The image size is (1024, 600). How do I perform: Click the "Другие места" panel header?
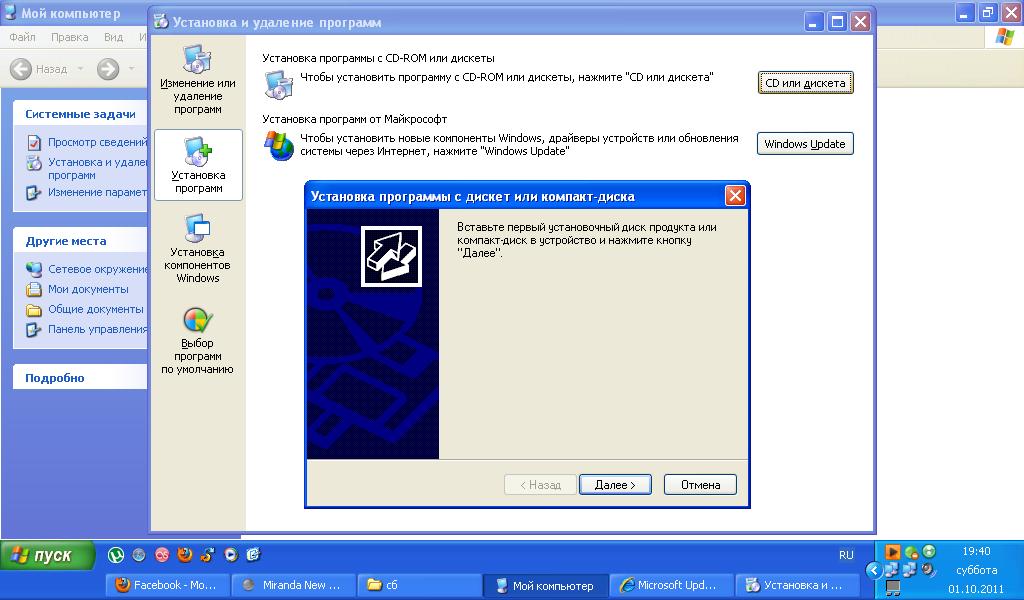pos(80,241)
